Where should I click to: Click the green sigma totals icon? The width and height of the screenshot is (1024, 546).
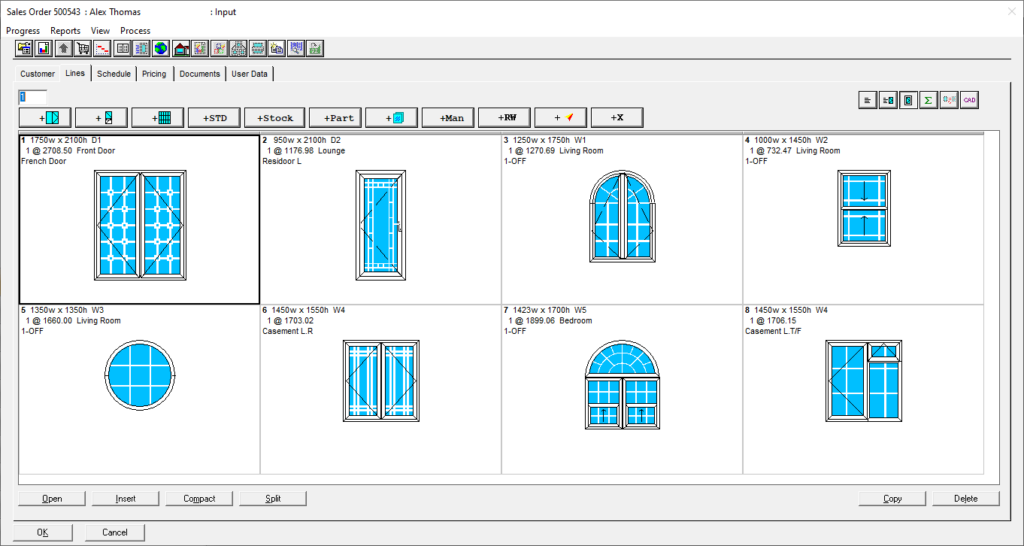tap(928, 100)
